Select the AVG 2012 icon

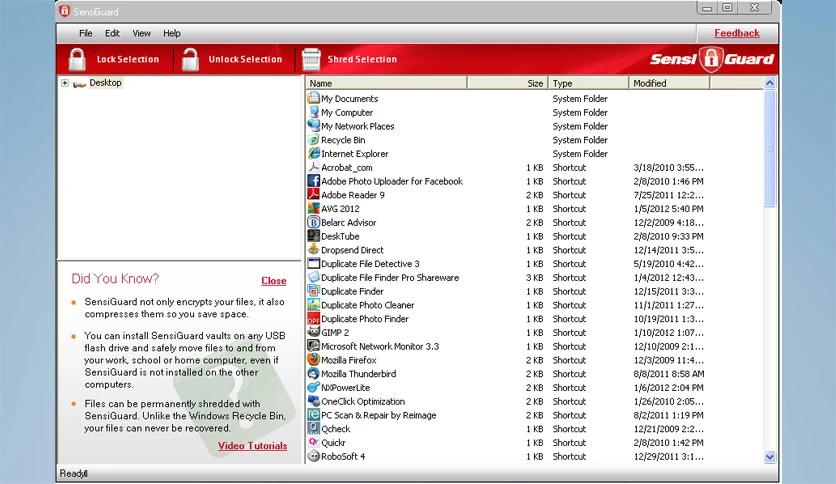314,208
